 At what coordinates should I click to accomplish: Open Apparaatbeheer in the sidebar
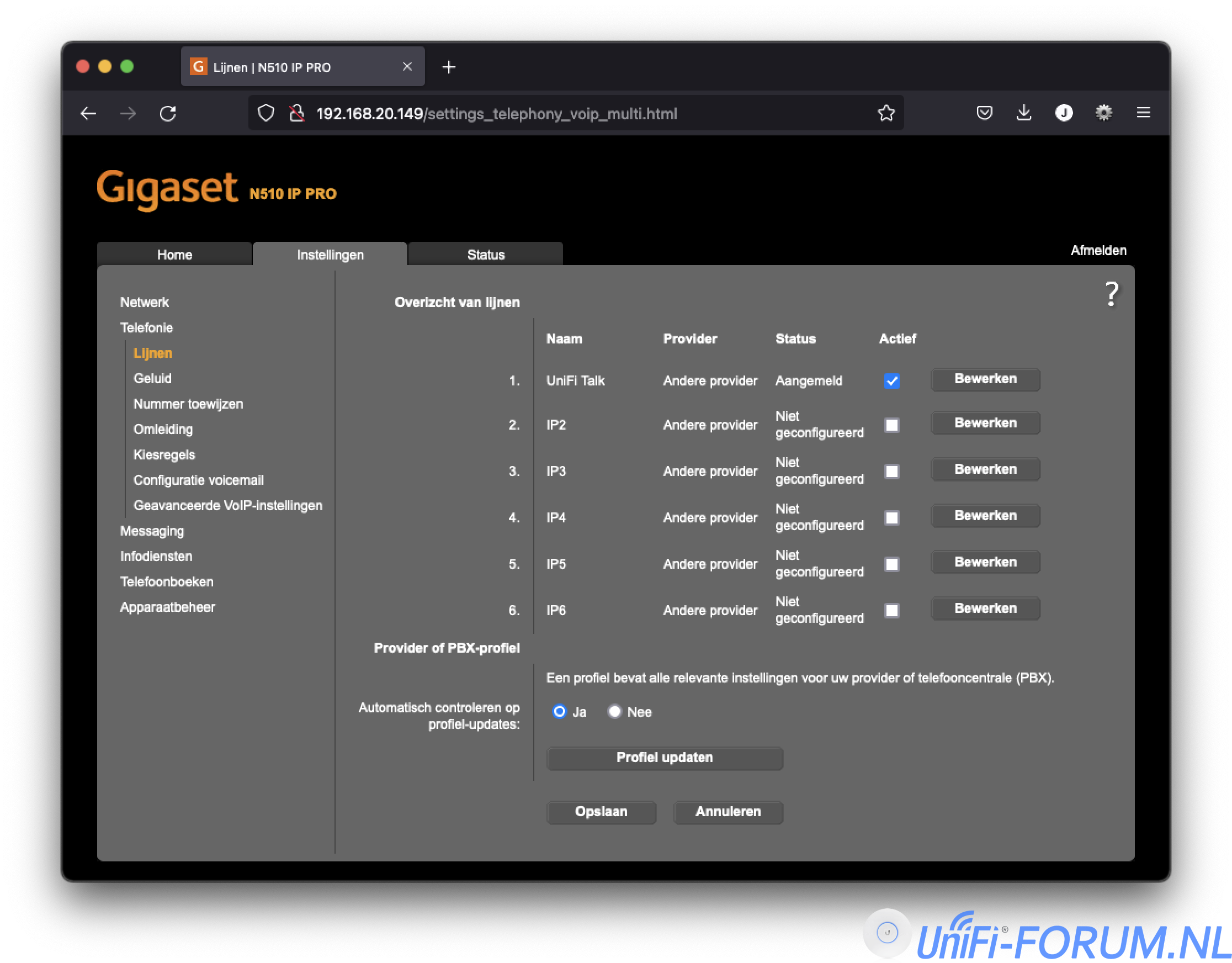point(168,607)
